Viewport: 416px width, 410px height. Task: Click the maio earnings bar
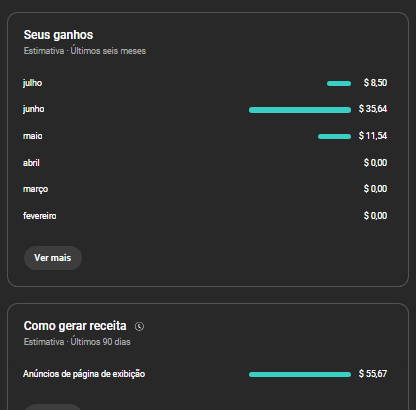pos(334,137)
